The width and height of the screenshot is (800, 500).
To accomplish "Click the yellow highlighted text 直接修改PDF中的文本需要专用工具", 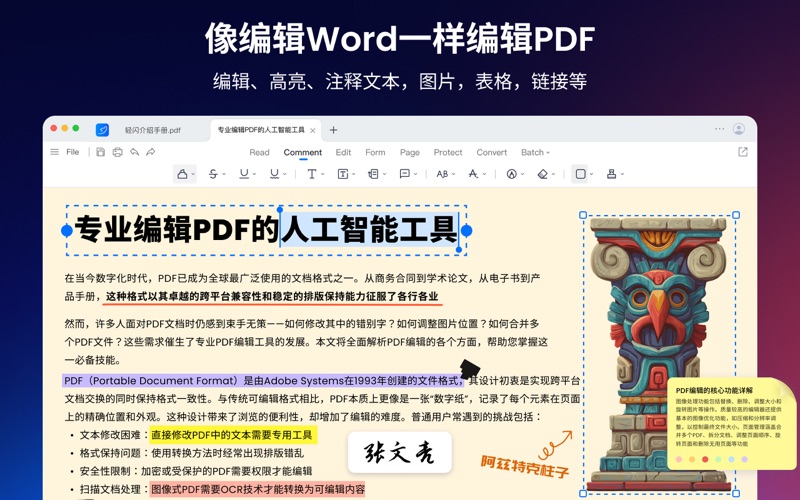I will tap(233, 435).
